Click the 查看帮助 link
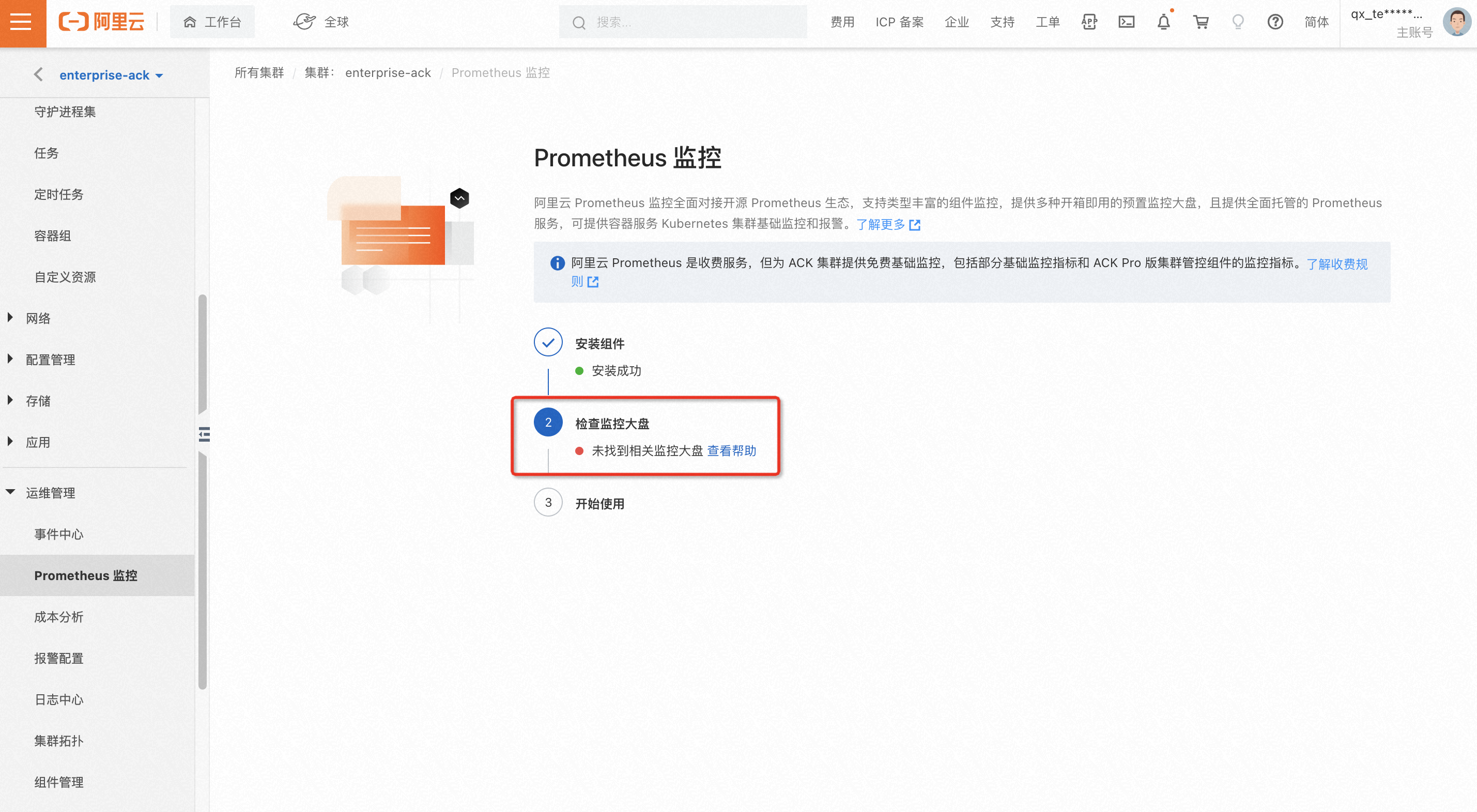 tap(731, 450)
